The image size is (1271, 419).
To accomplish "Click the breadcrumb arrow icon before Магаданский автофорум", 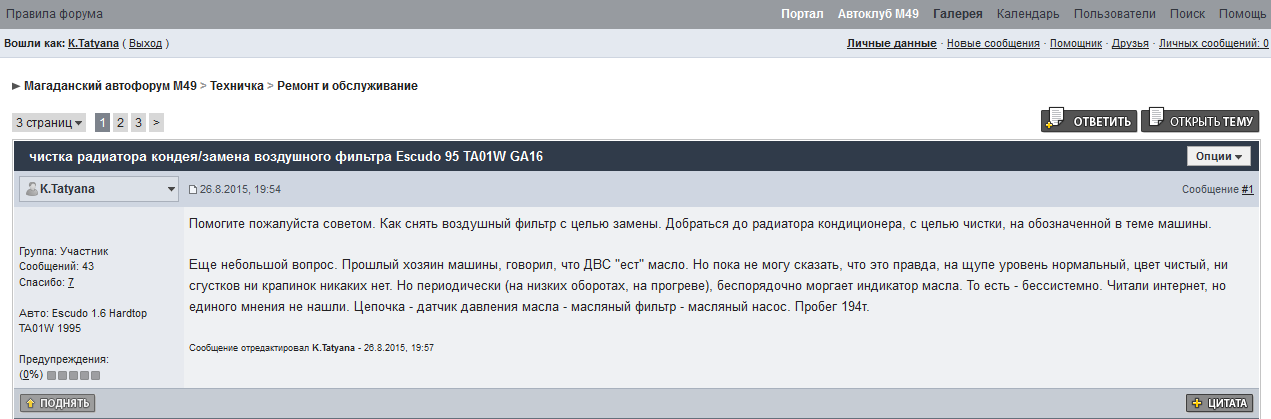I will [16, 86].
